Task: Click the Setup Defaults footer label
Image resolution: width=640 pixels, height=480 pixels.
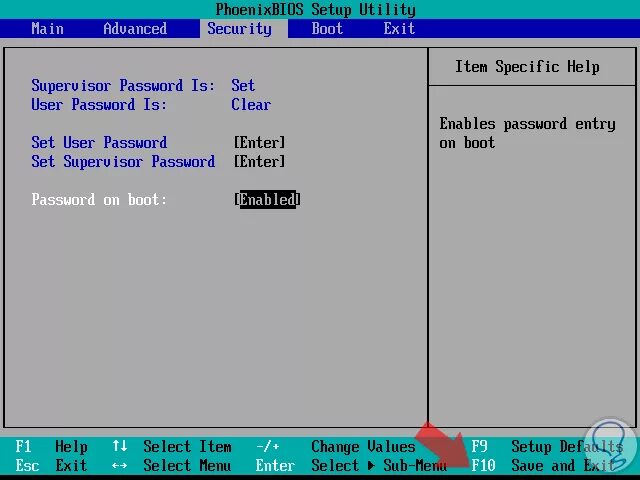Action: click(x=567, y=447)
